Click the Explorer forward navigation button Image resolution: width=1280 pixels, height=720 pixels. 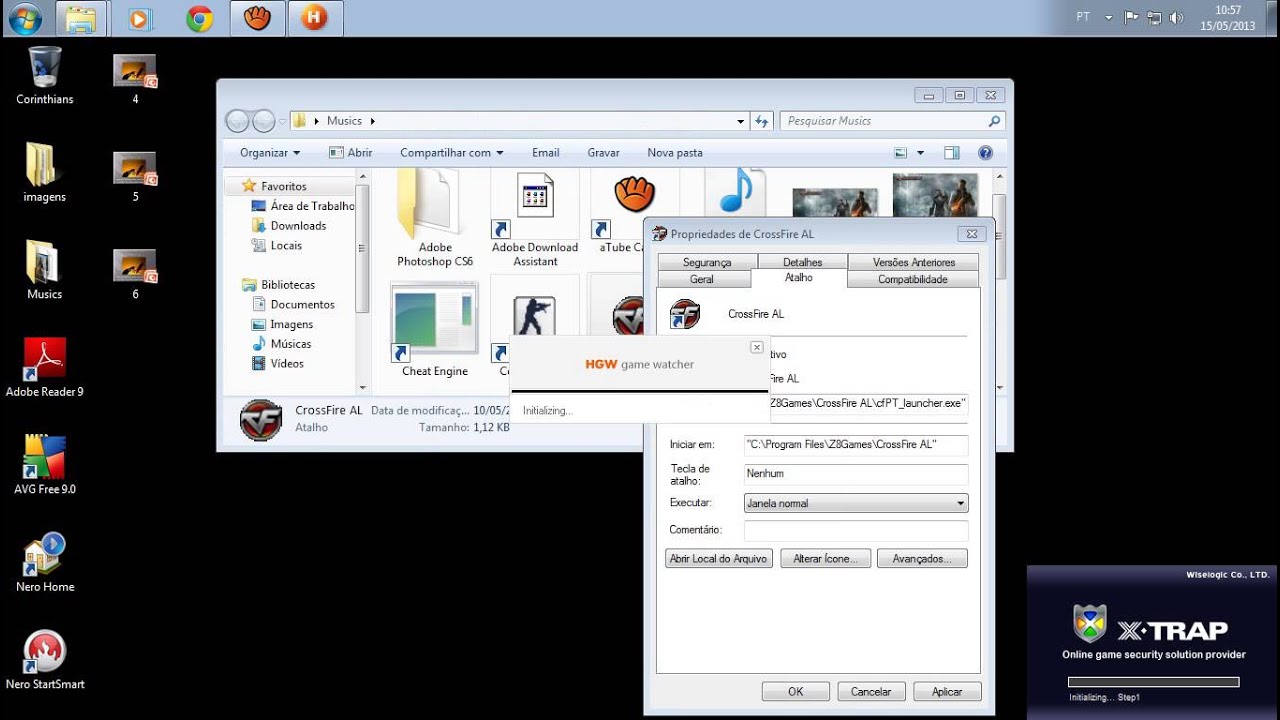(263, 121)
